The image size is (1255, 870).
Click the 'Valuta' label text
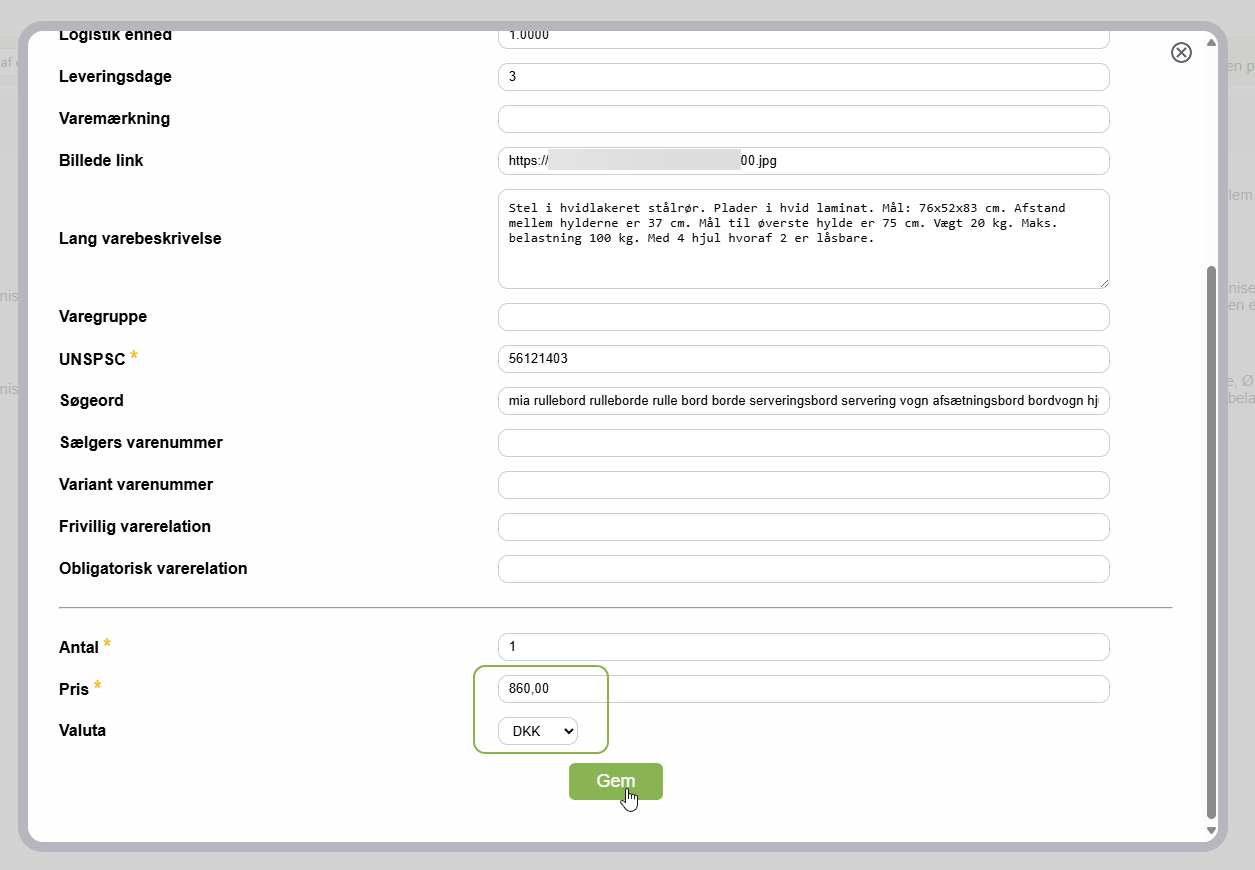click(82, 731)
